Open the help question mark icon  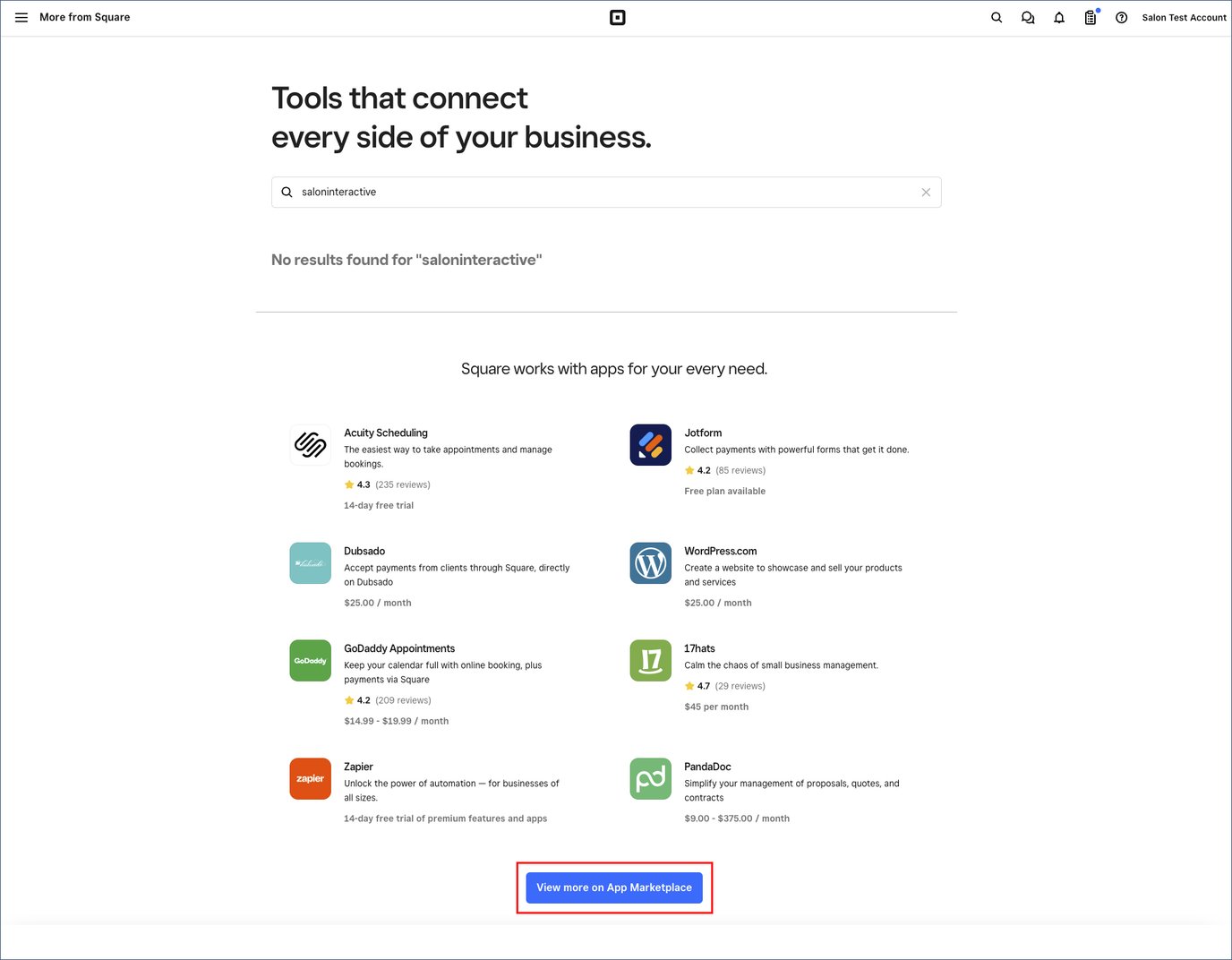(1122, 18)
